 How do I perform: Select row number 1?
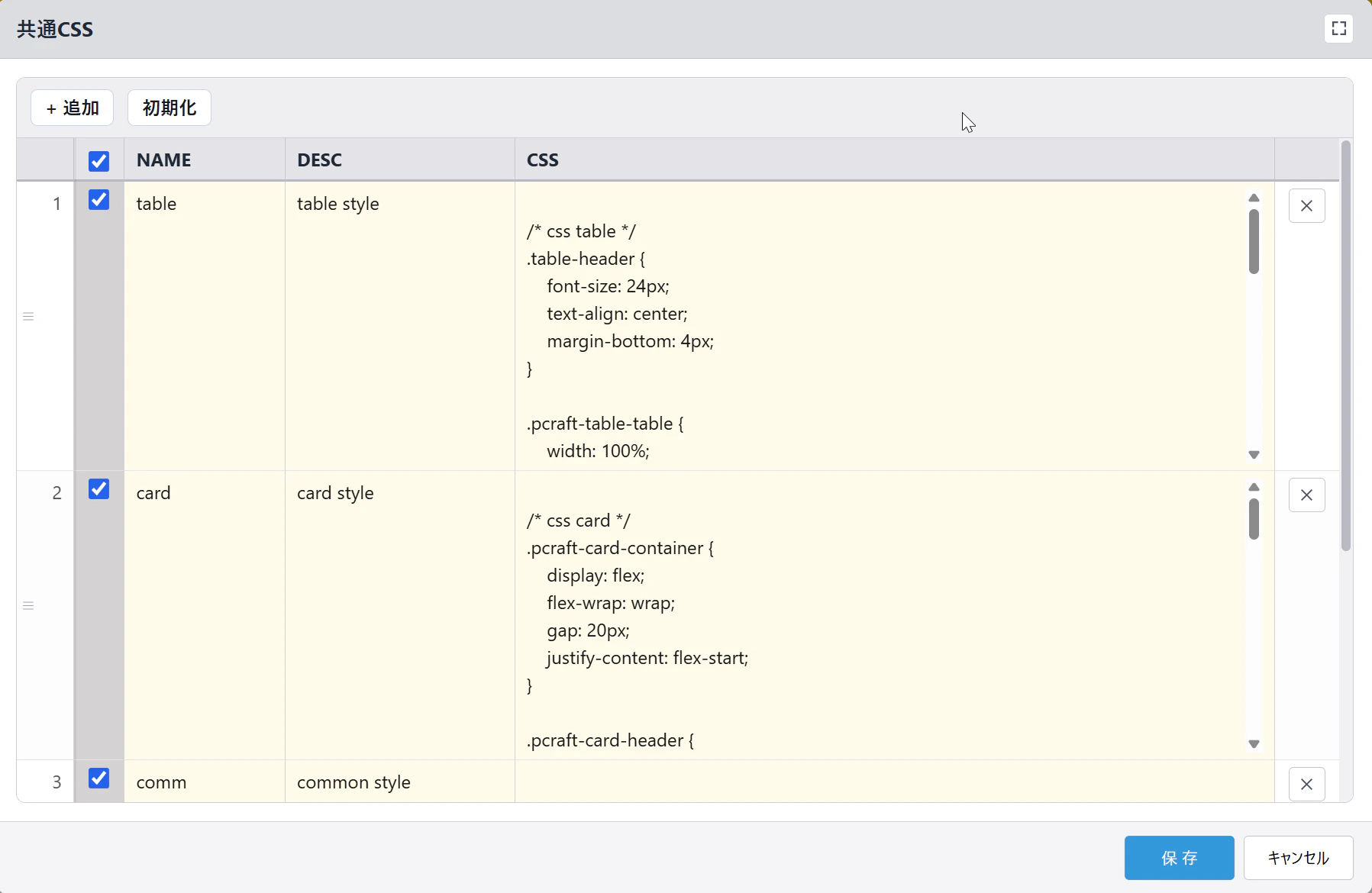(x=56, y=204)
